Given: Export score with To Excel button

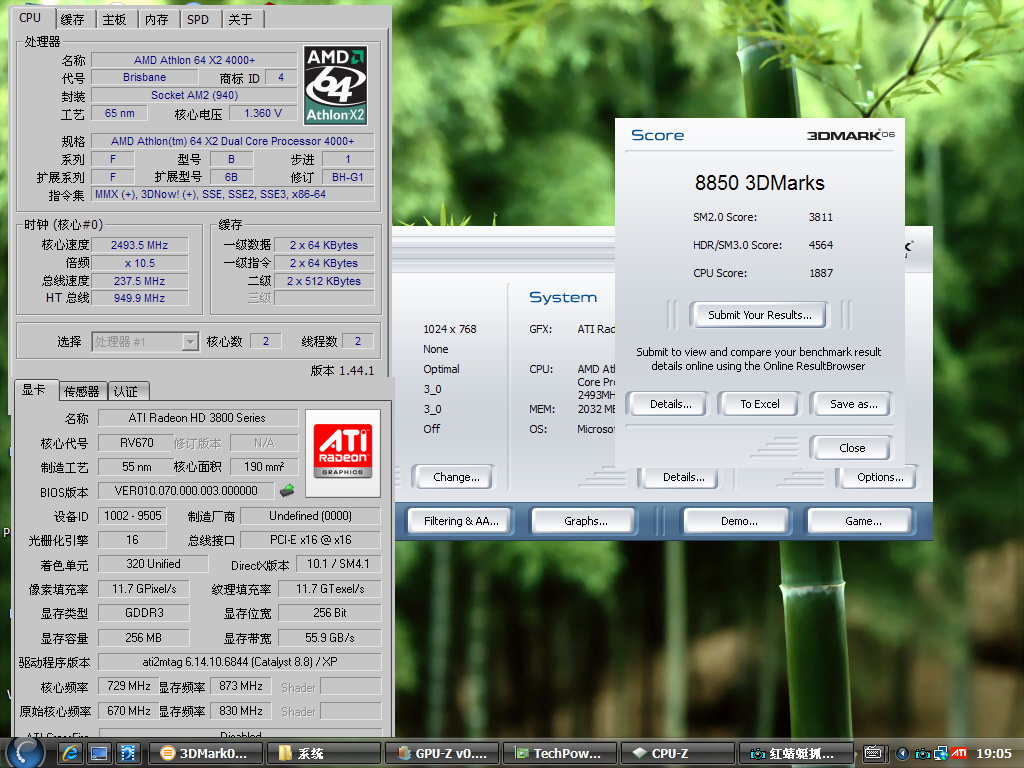Looking at the screenshot, I should tap(760, 404).
